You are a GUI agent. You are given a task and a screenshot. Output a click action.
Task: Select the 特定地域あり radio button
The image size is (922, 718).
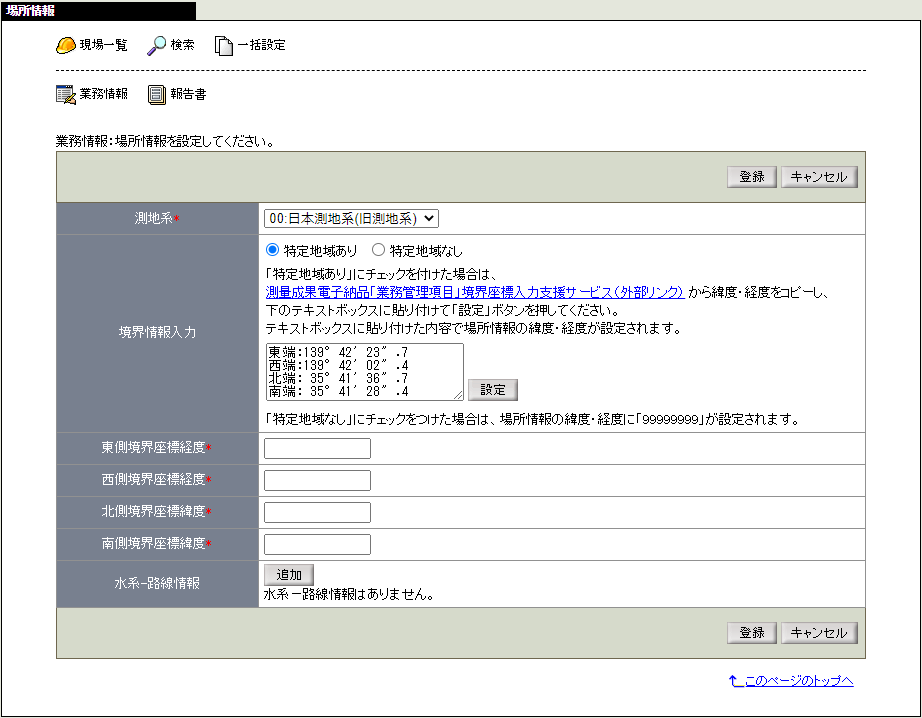pyautogui.click(x=272, y=250)
